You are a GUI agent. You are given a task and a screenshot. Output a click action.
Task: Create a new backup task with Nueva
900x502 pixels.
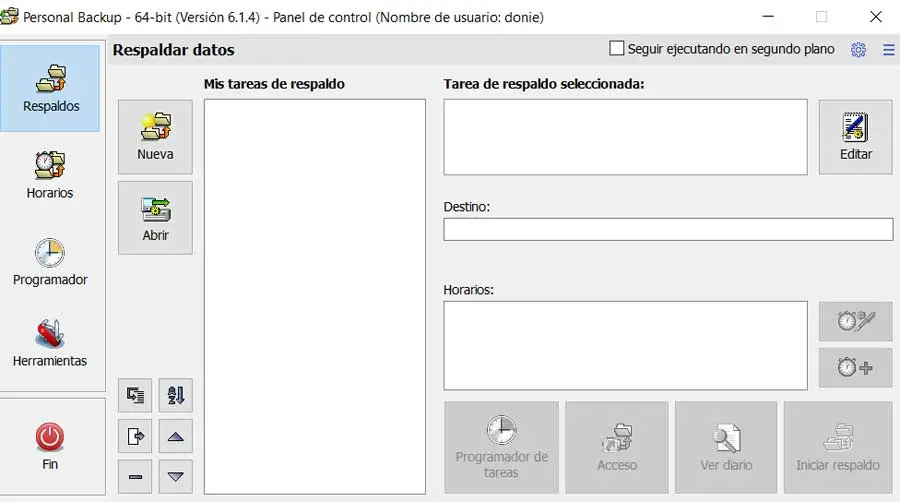click(155, 137)
